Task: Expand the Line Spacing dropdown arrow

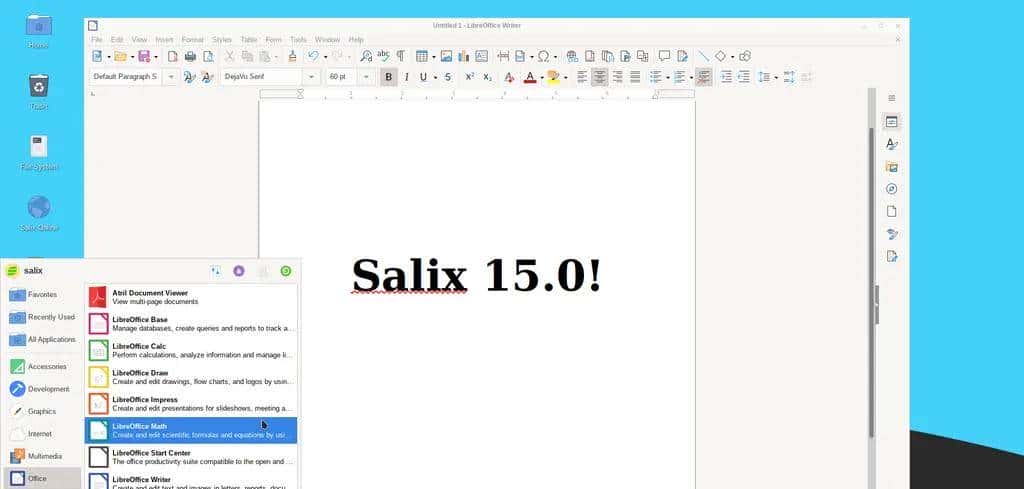Action: pos(776,78)
